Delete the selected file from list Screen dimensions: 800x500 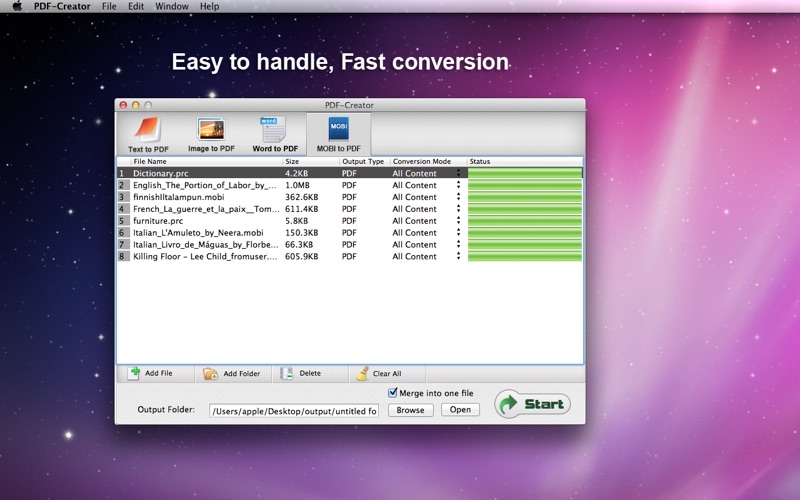click(x=310, y=373)
